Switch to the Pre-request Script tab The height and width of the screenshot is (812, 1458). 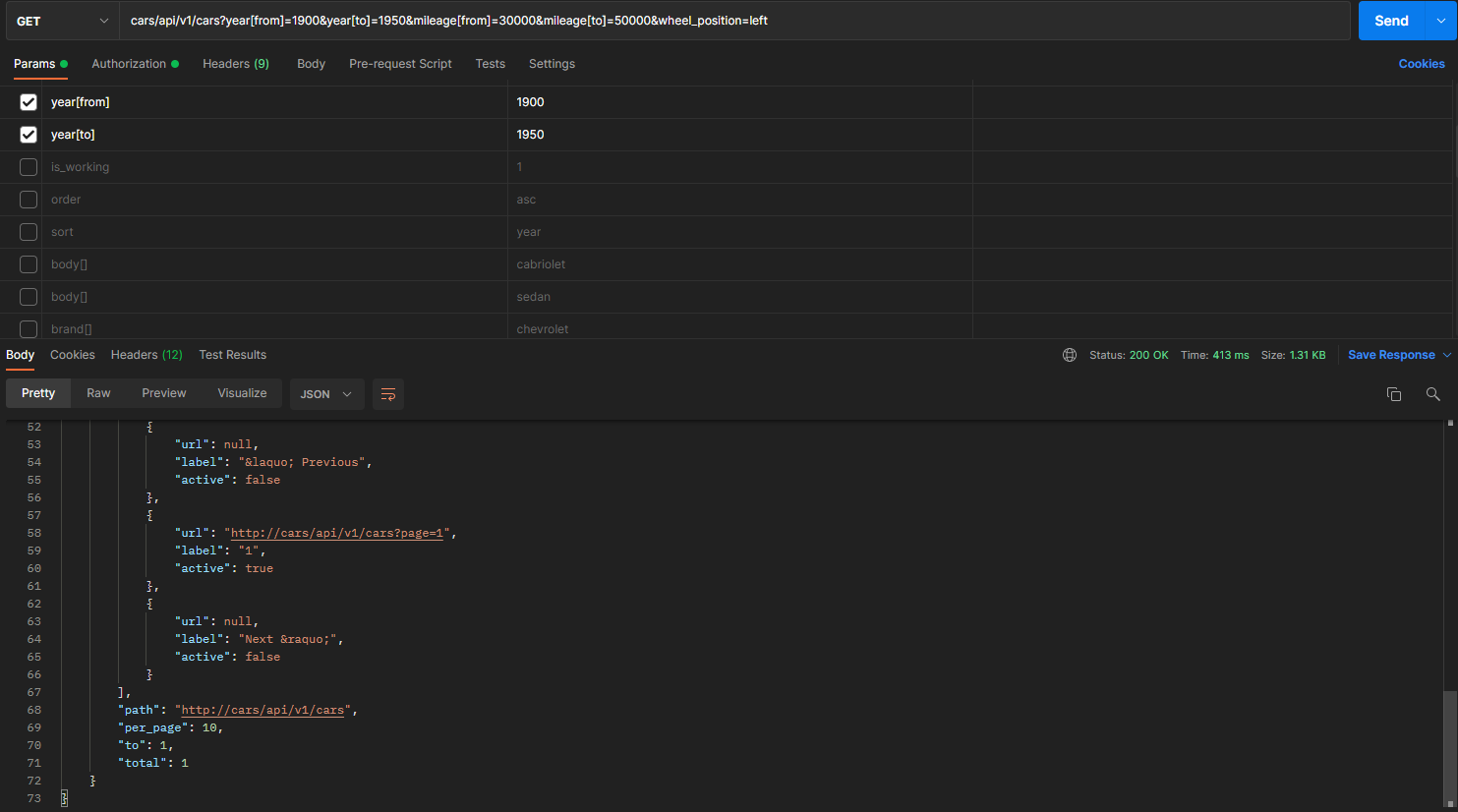[400, 64]
